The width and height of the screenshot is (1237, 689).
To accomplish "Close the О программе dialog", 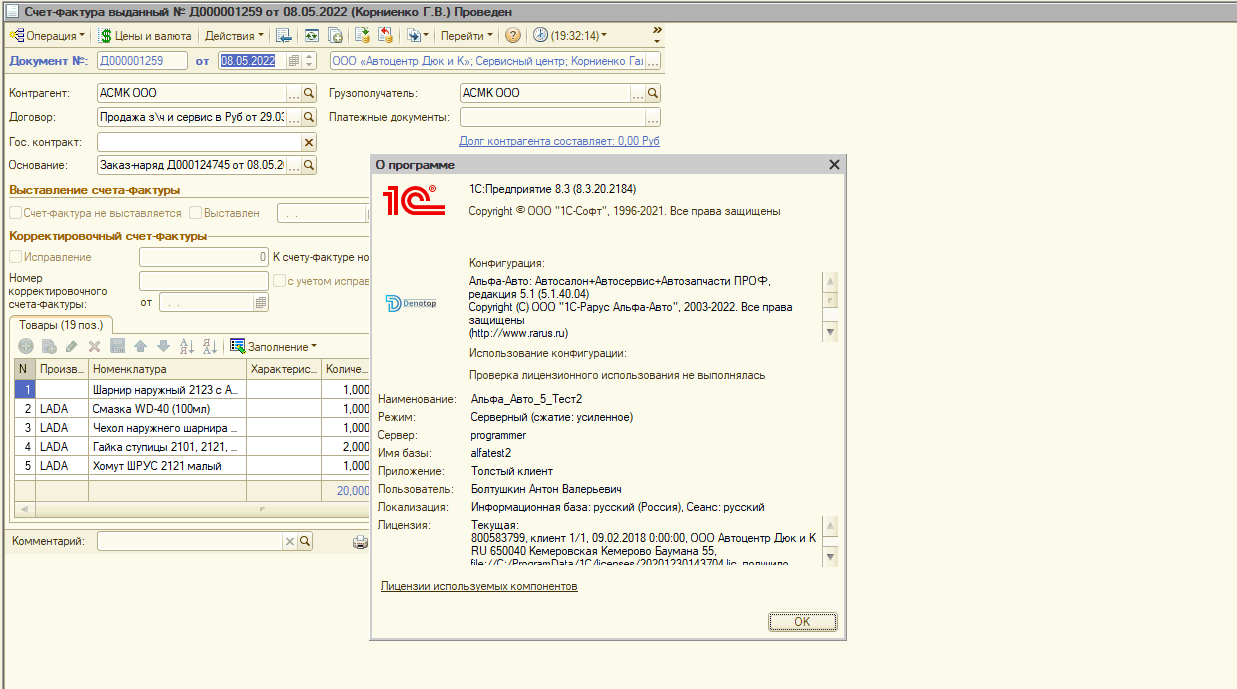I will [835, 164].
